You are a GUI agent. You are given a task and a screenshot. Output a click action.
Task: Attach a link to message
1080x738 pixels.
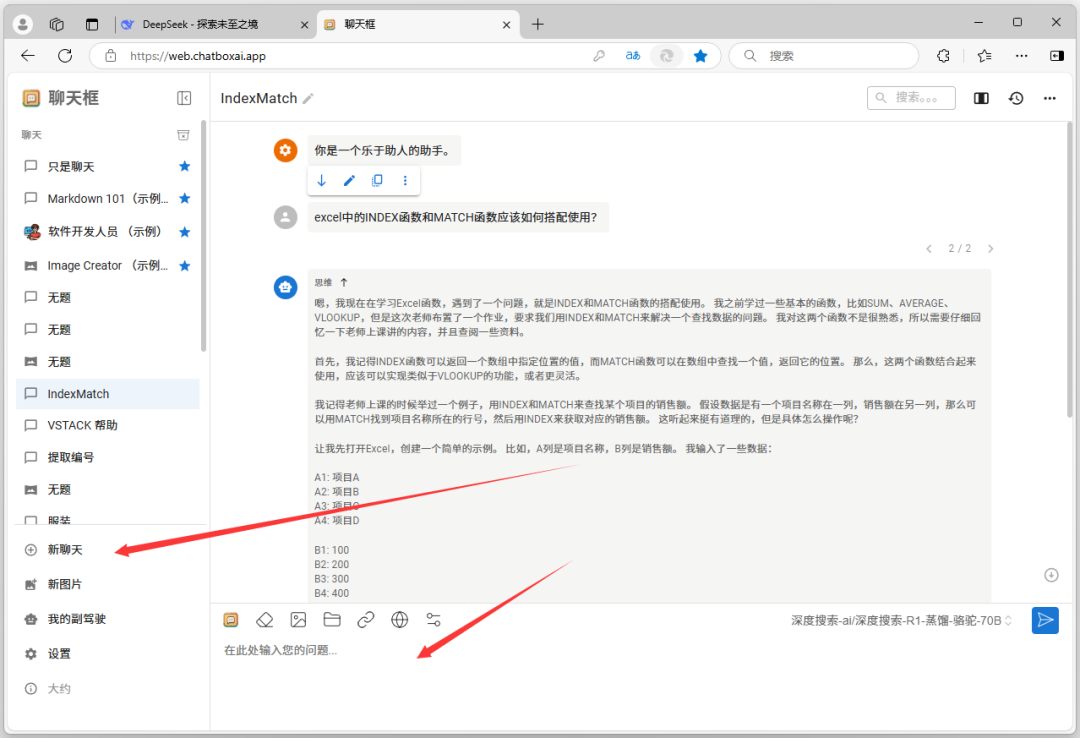(x=366, y=620)
